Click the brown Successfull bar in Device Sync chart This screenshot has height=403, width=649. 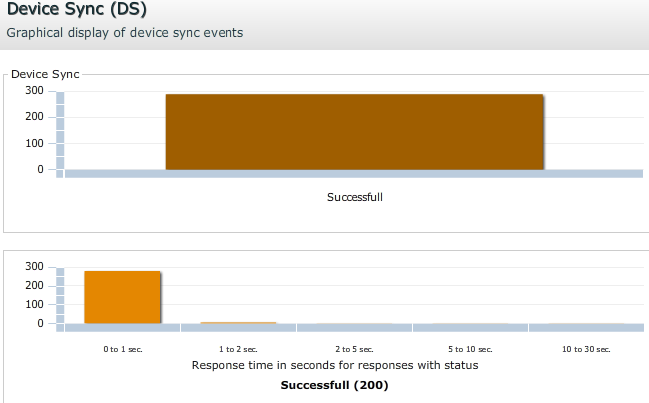(354, 132)
